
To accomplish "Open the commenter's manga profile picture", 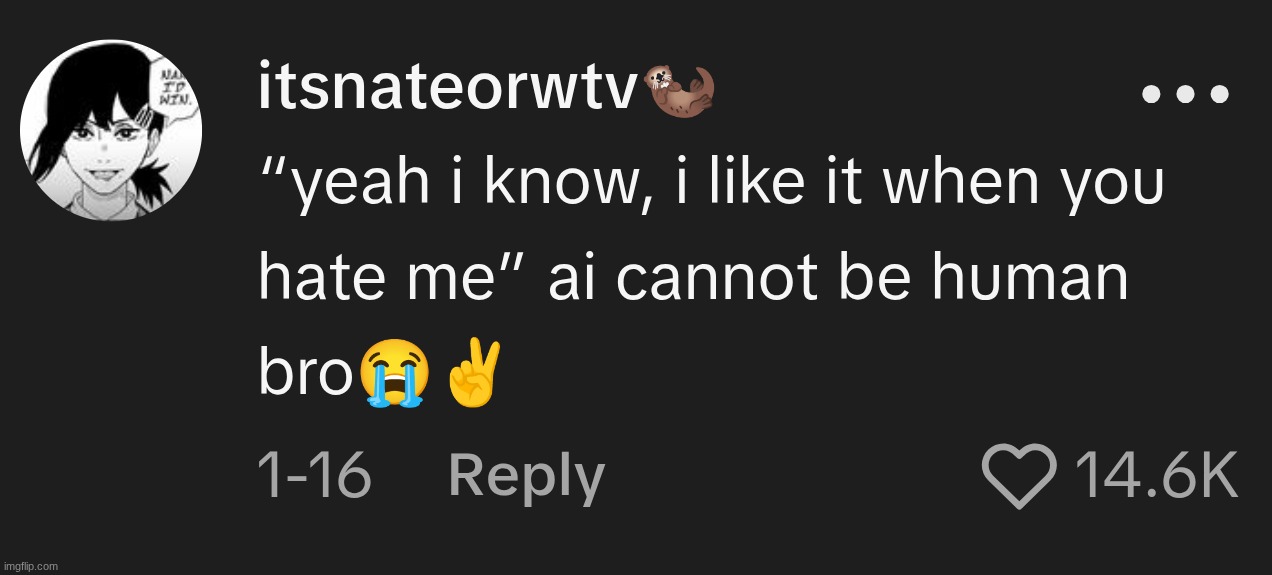I will (111, 131).
